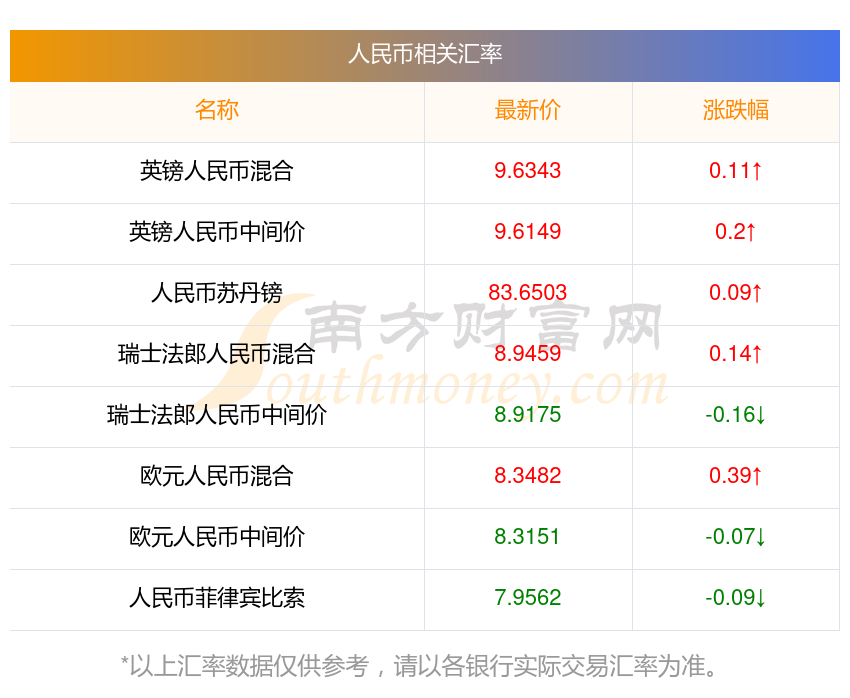This screenshot has height=698, width=850.
Task: Click the change value -0.16↓
Action: [x=736, y=415]
